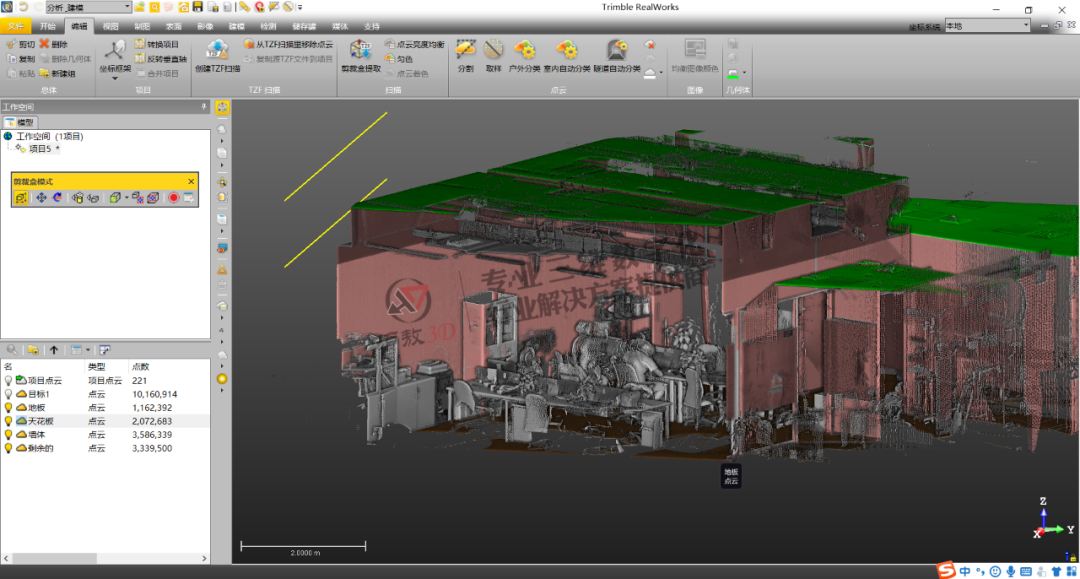Click 创建TZF扫描 icon
1080x579 pixels.
tap(216, 53)
